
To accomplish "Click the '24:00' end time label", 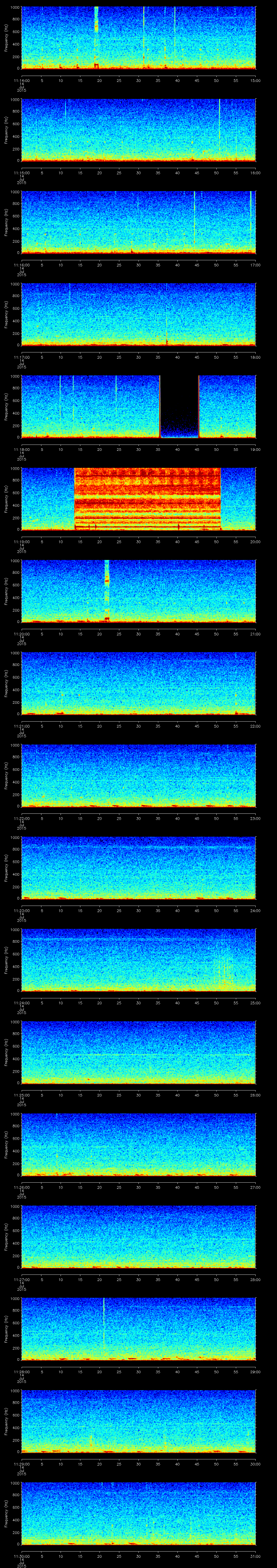I will point(256,910).
